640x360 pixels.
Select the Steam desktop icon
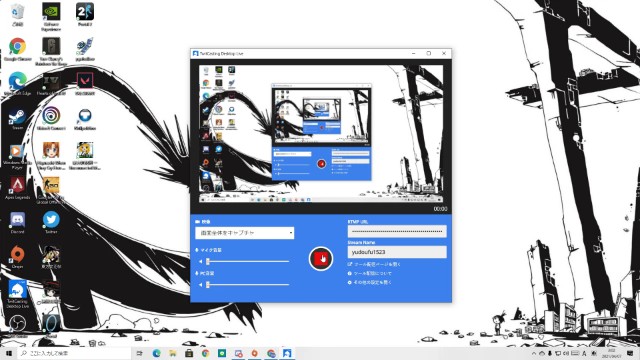(18, 119)
